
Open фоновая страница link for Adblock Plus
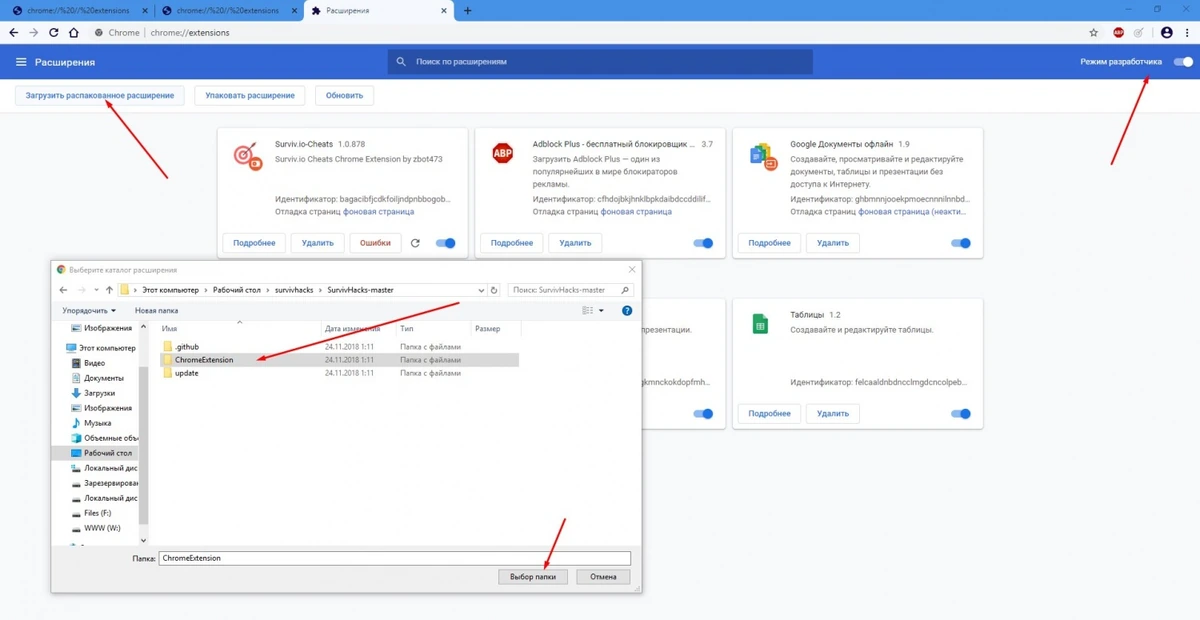pos(636,212)
